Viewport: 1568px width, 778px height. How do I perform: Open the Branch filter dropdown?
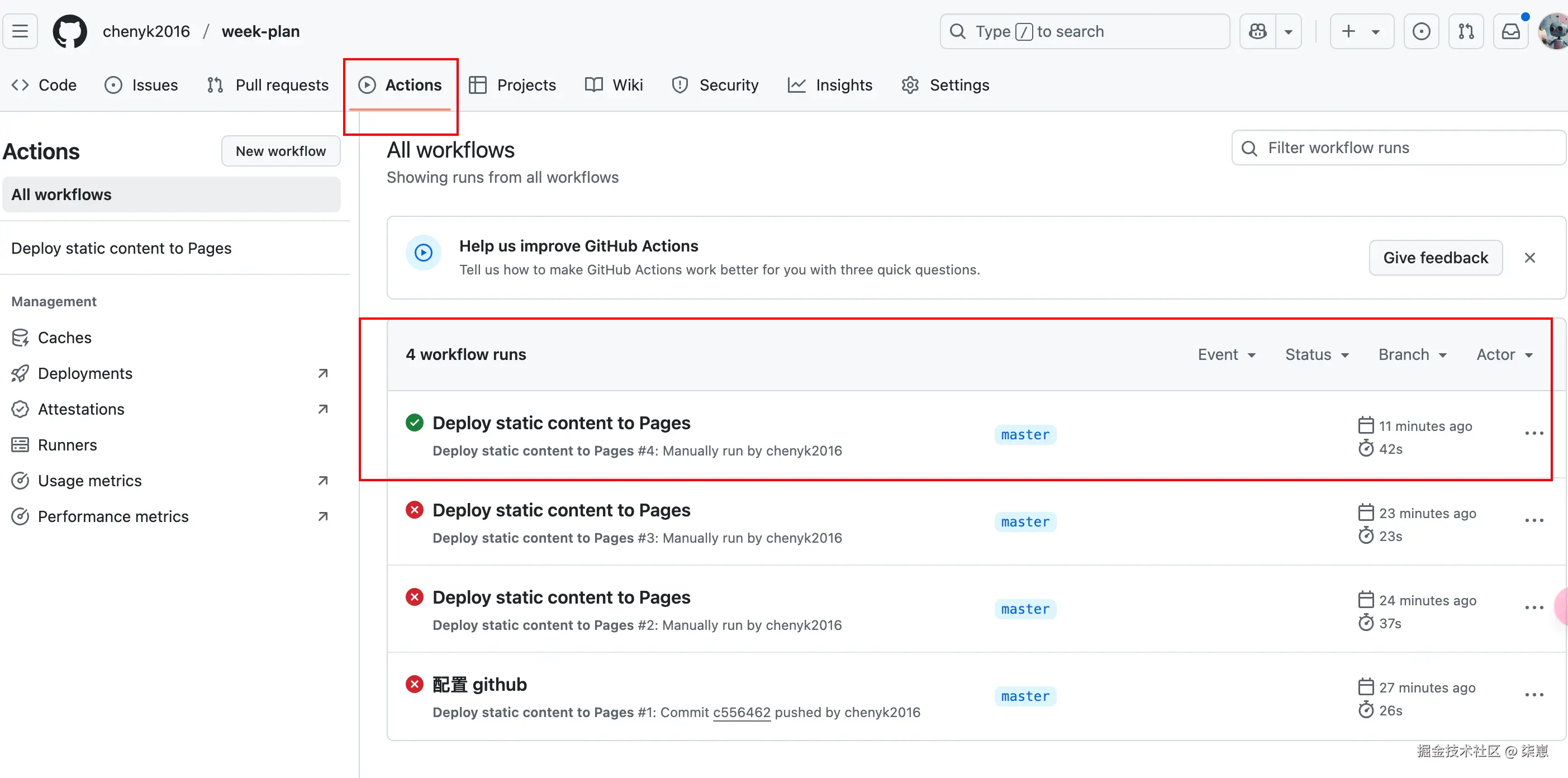(x=1412, y=354)
